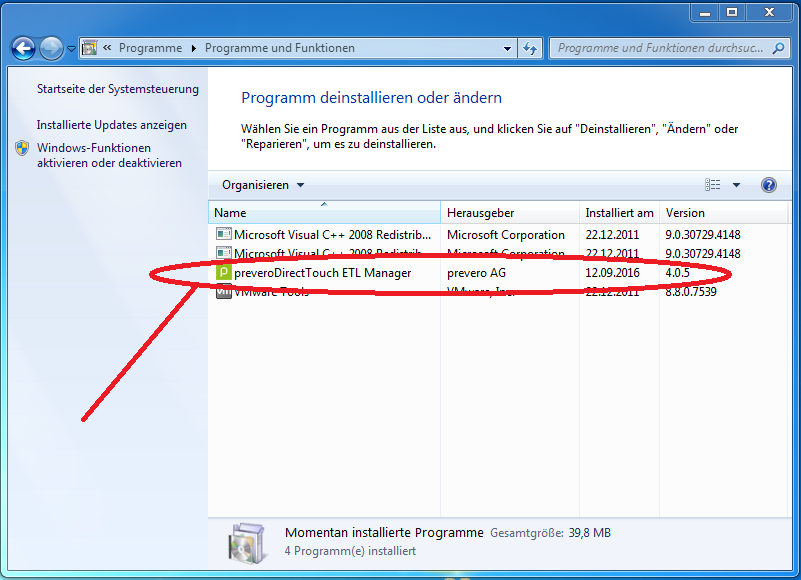Click version 4.0.5 cell
801x580 pixels.
coord(677,273)
